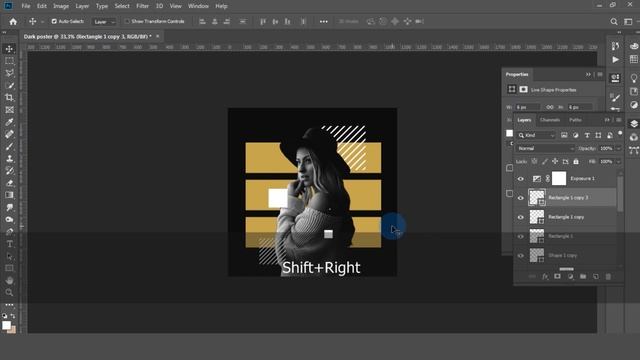Open the Auto-Select Layer dropdown
This screenshot has height=360, width=640.
tap(104, 22)
